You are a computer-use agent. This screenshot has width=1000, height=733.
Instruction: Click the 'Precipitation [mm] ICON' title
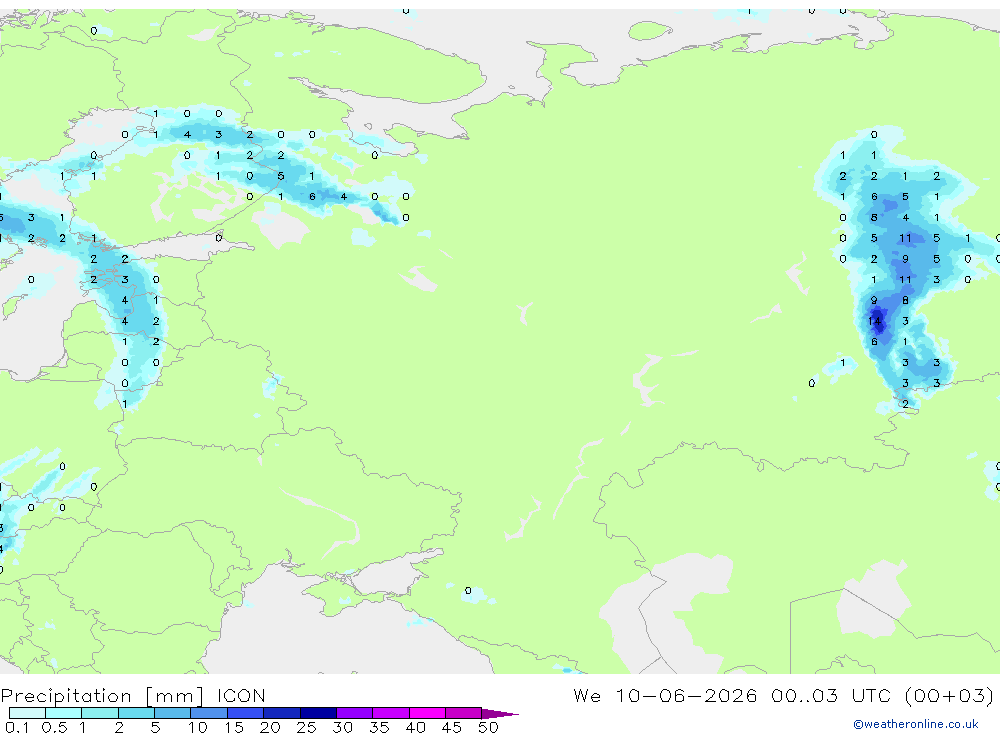pos(133,695)
